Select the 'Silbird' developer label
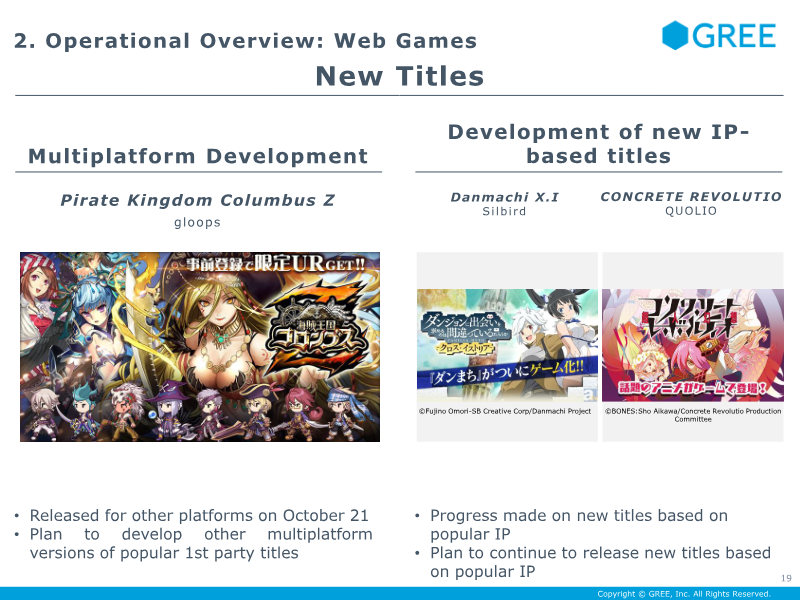The height and width of the screenshot is (600, 800). coord(504,211)
